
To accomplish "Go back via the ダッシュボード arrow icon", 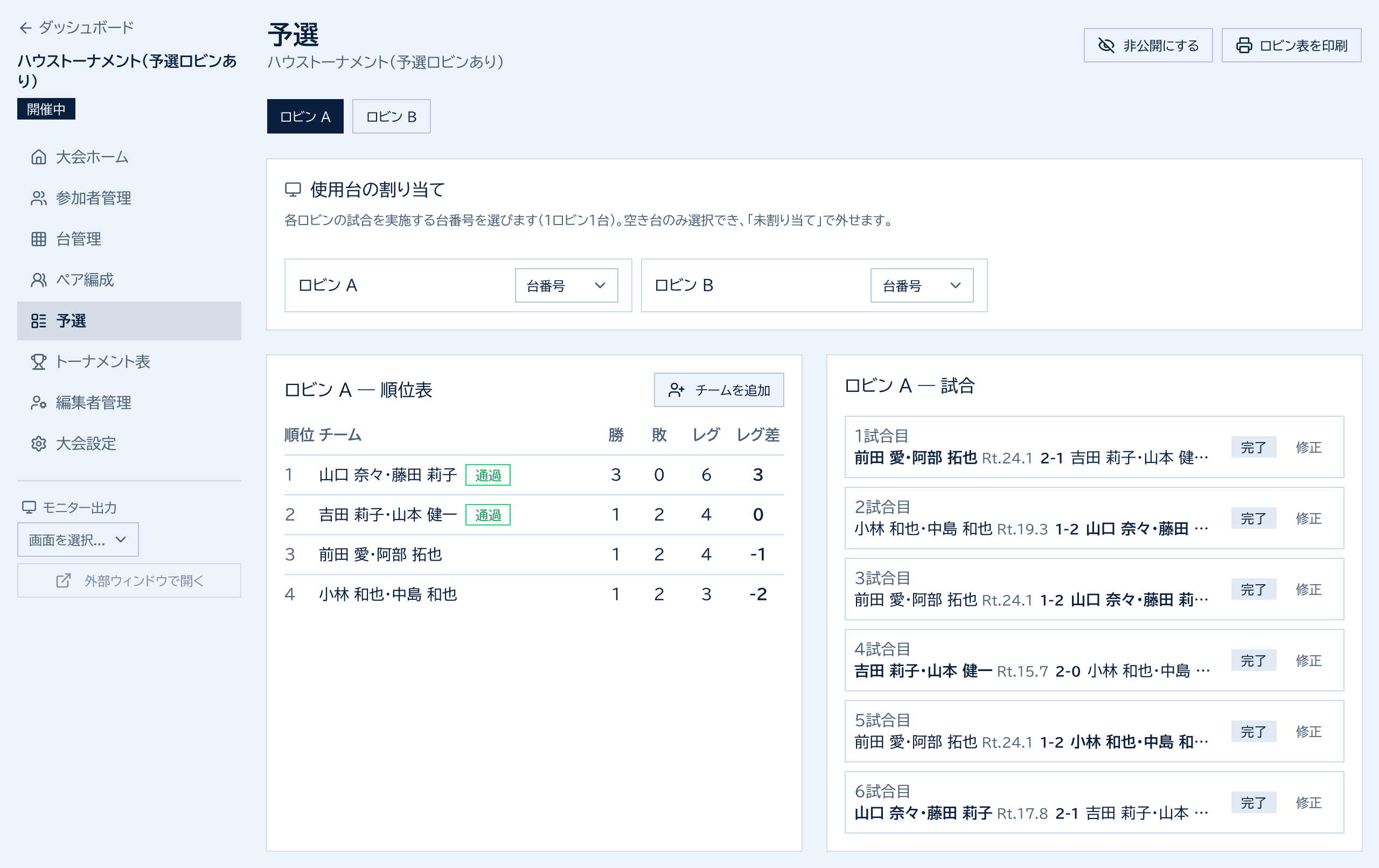I will pos(25,27).
